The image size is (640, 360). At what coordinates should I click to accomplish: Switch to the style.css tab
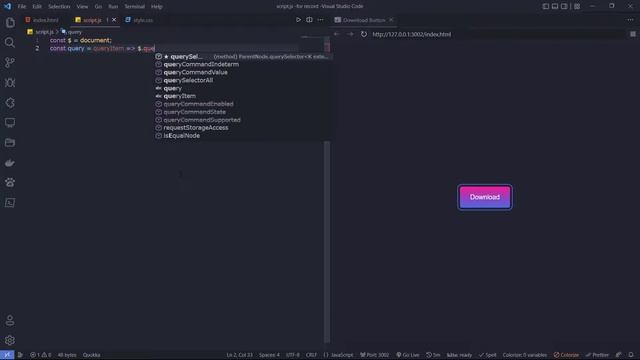[140, 20]
